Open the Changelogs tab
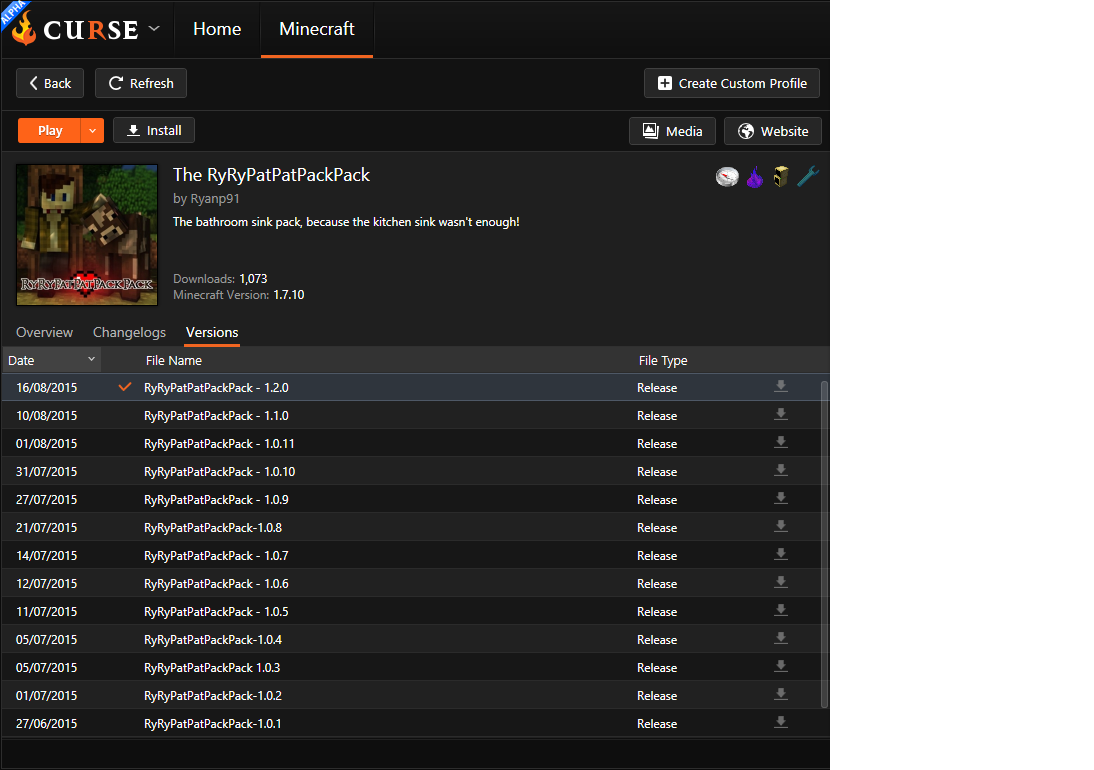Screen dimensions: 1094x770 click(129, 333)
